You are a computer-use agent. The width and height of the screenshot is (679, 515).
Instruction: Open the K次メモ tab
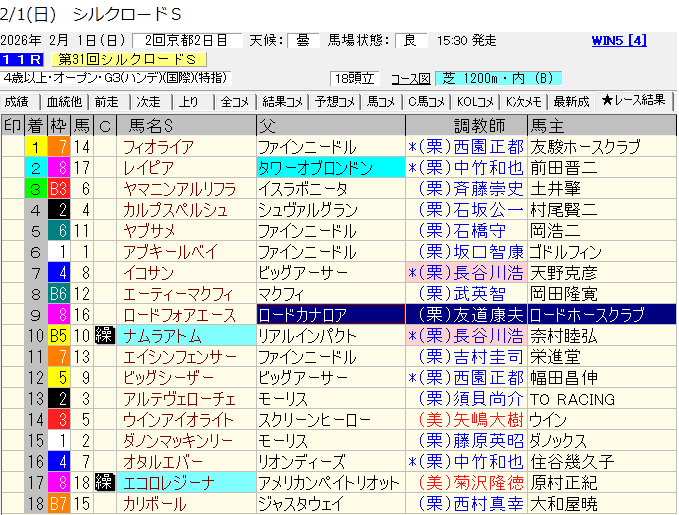(523, 101)
